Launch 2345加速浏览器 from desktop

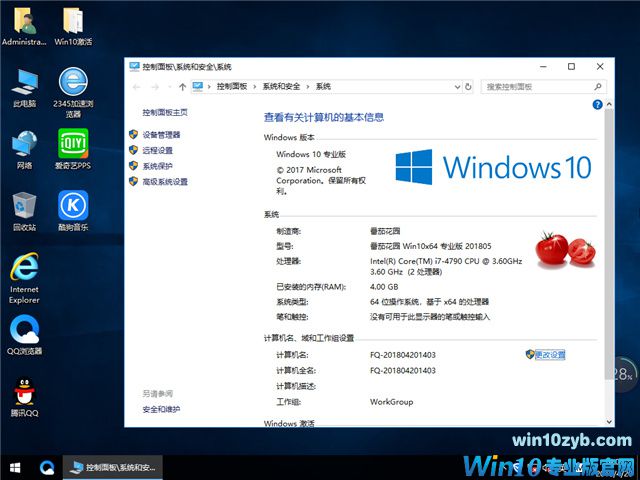73,92
